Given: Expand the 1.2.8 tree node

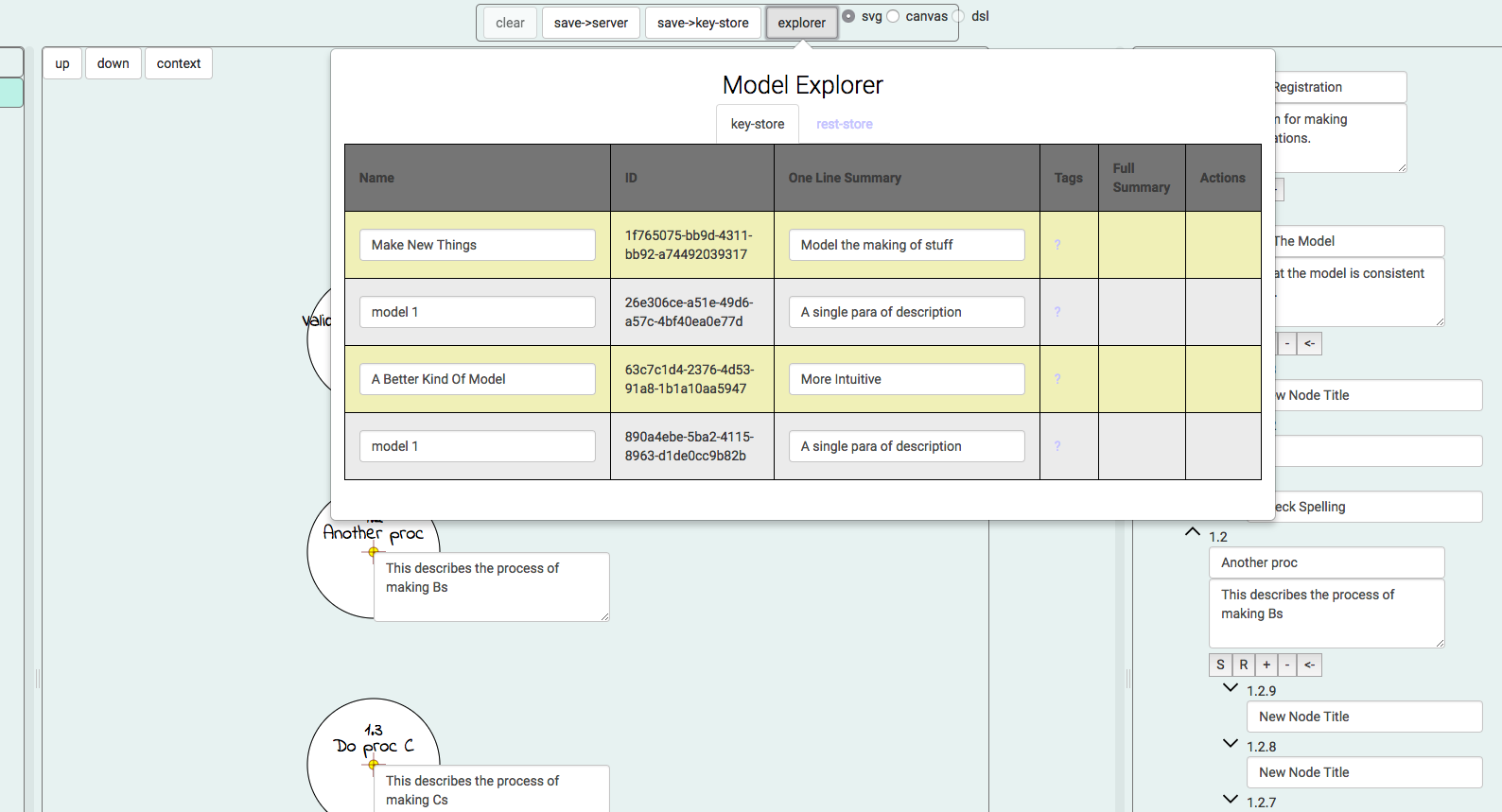Looking at the screenshot, I should (x=1231, y=744).
